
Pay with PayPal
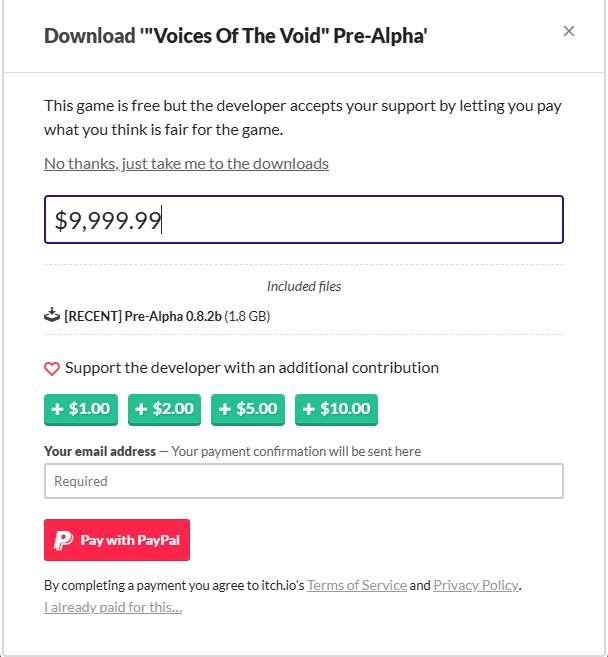tap(117, 540)
